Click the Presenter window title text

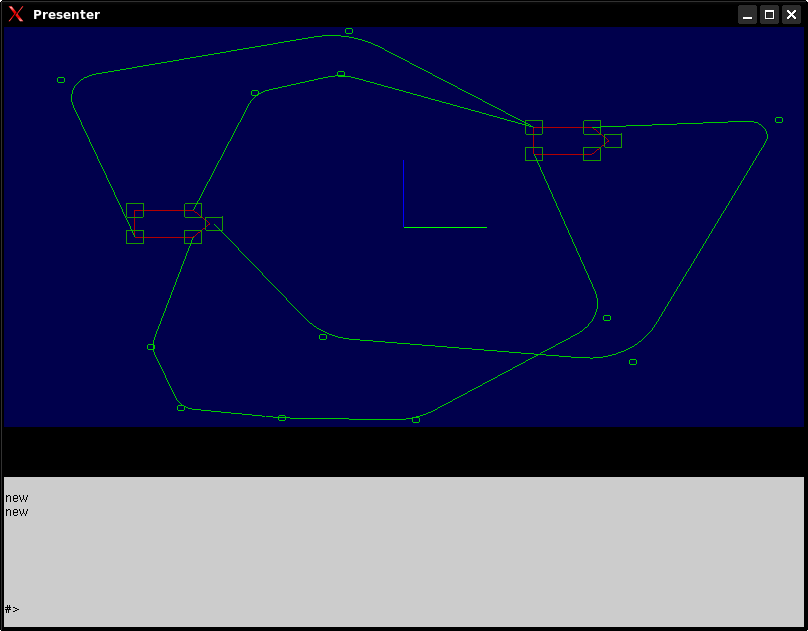[x=66, y=14]
